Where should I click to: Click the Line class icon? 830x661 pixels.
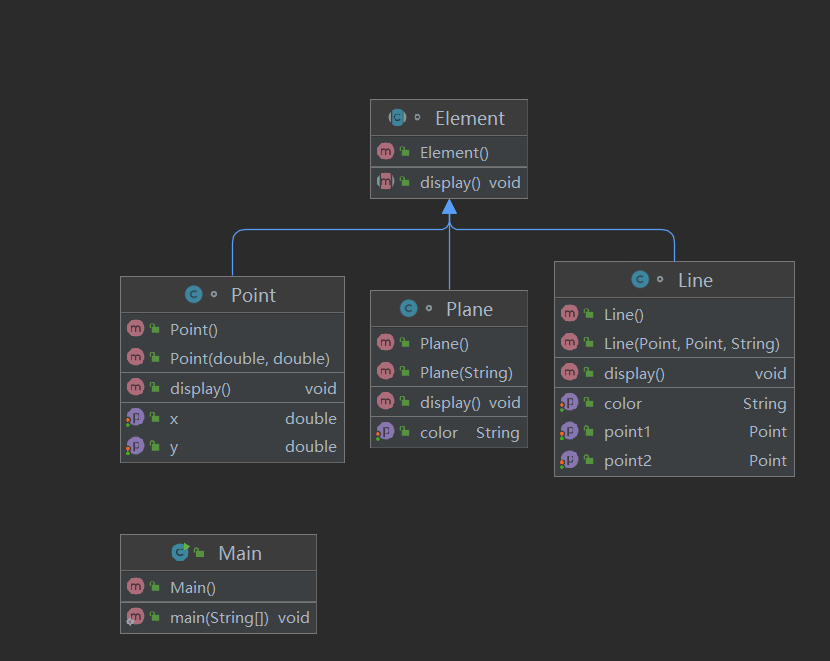(x=640, y=280)
